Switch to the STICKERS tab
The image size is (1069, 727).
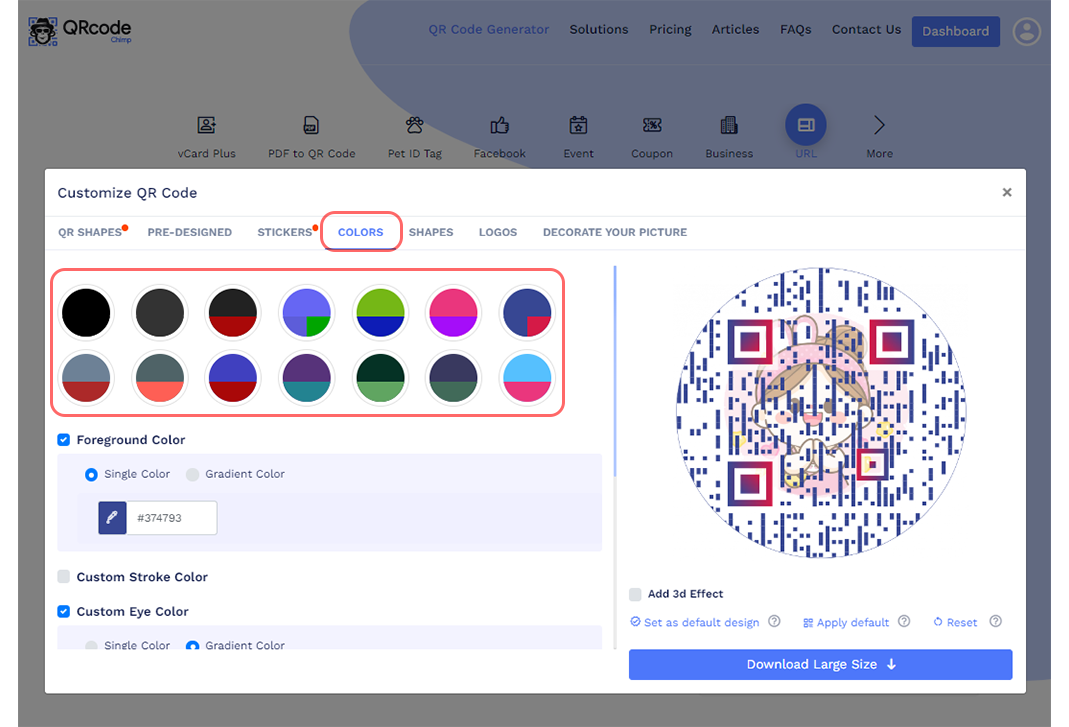coord(283,232)
